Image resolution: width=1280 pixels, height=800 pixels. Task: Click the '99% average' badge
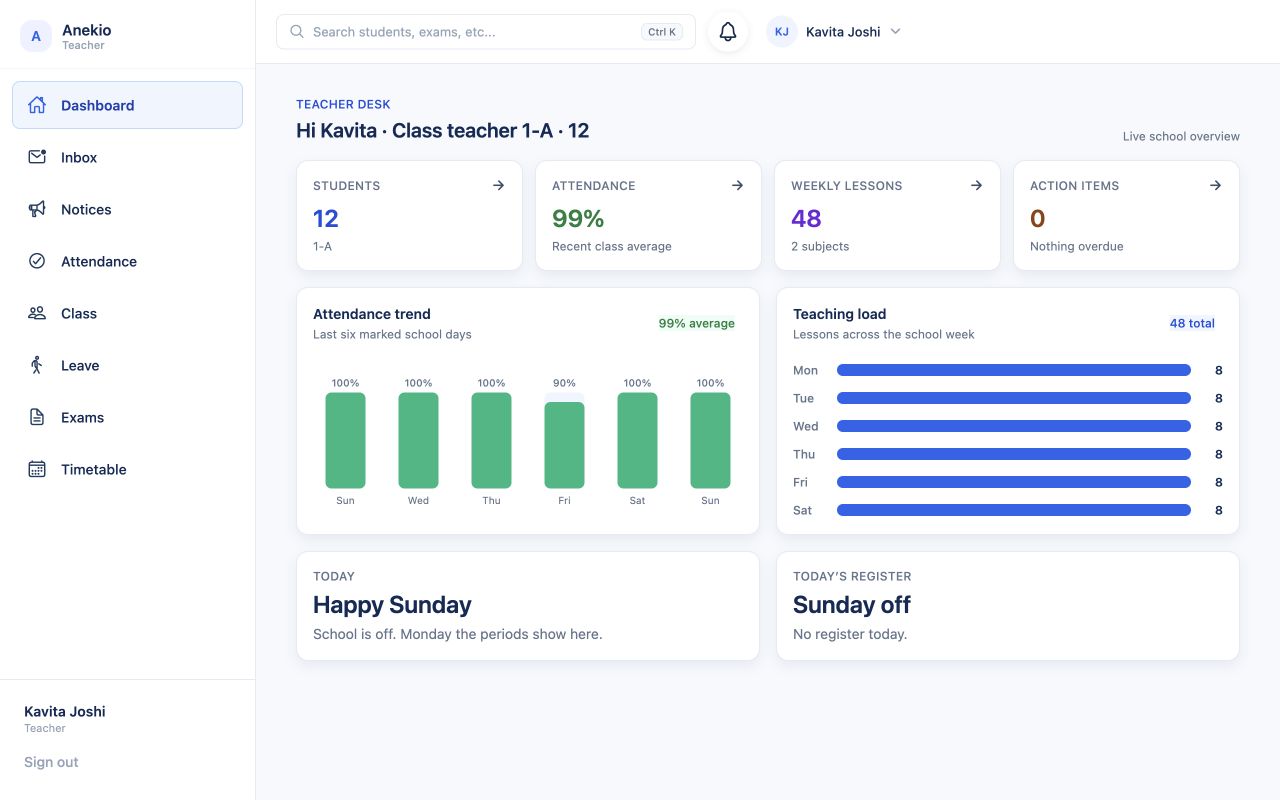click(x=696, y=323)
